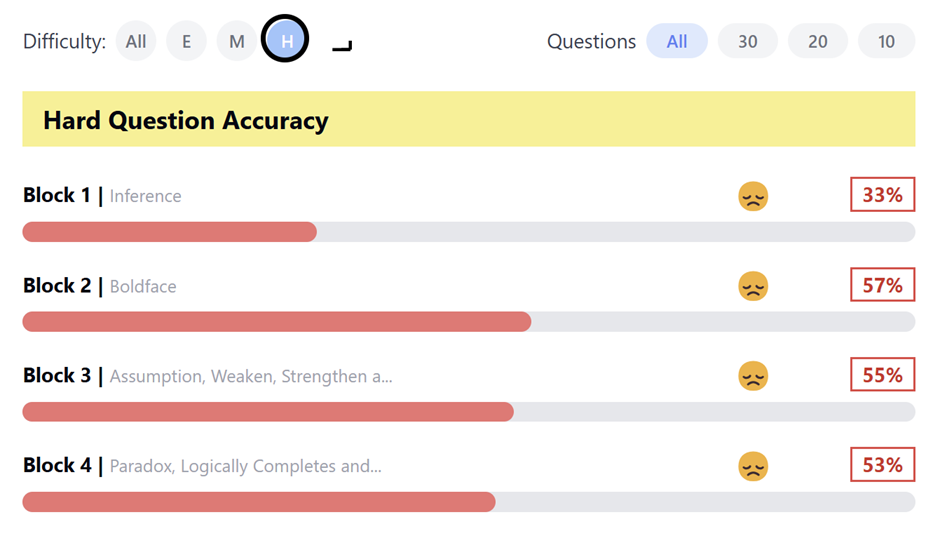Click Block 3 accuracy progress bar
The image size is (940, 557).
coord(468,412)
